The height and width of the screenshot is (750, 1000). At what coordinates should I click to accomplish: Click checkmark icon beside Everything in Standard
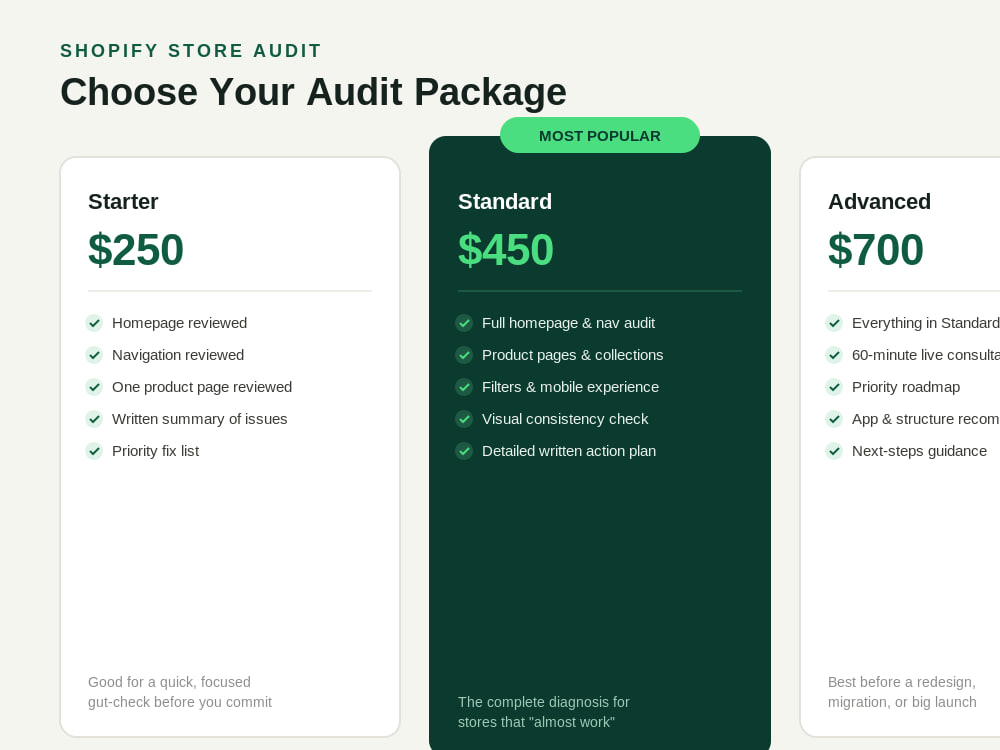(834, 323)
